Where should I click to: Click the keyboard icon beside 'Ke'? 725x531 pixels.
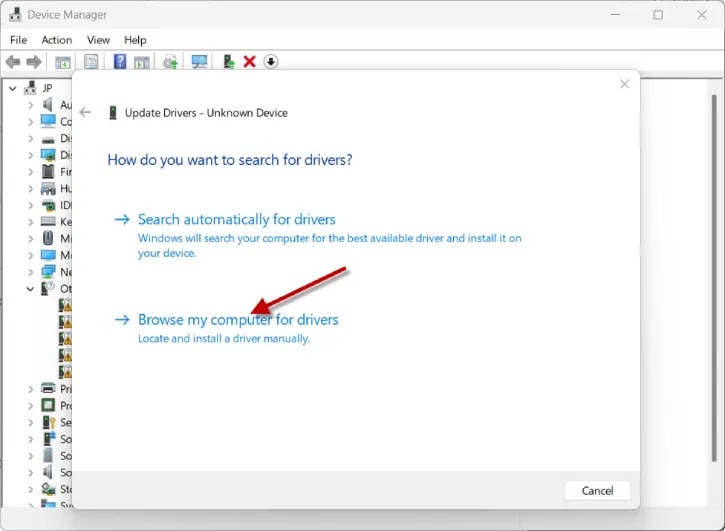[48, 222]
